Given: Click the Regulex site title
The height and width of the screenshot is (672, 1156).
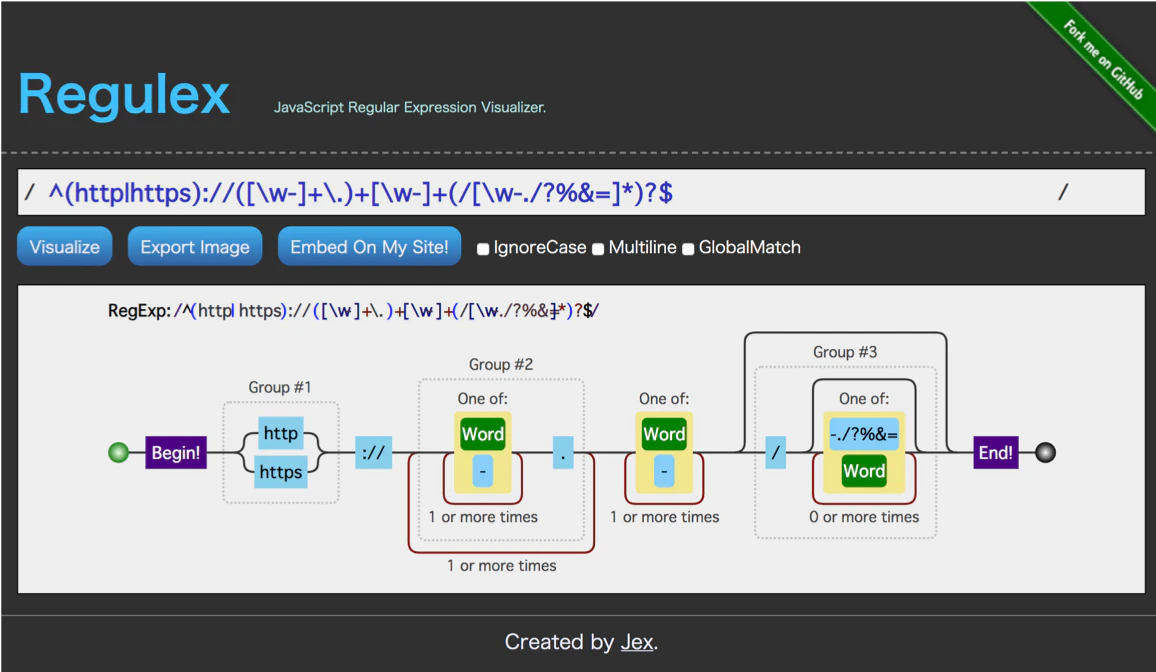Looking at the screenshot, I should click(124, 94).
